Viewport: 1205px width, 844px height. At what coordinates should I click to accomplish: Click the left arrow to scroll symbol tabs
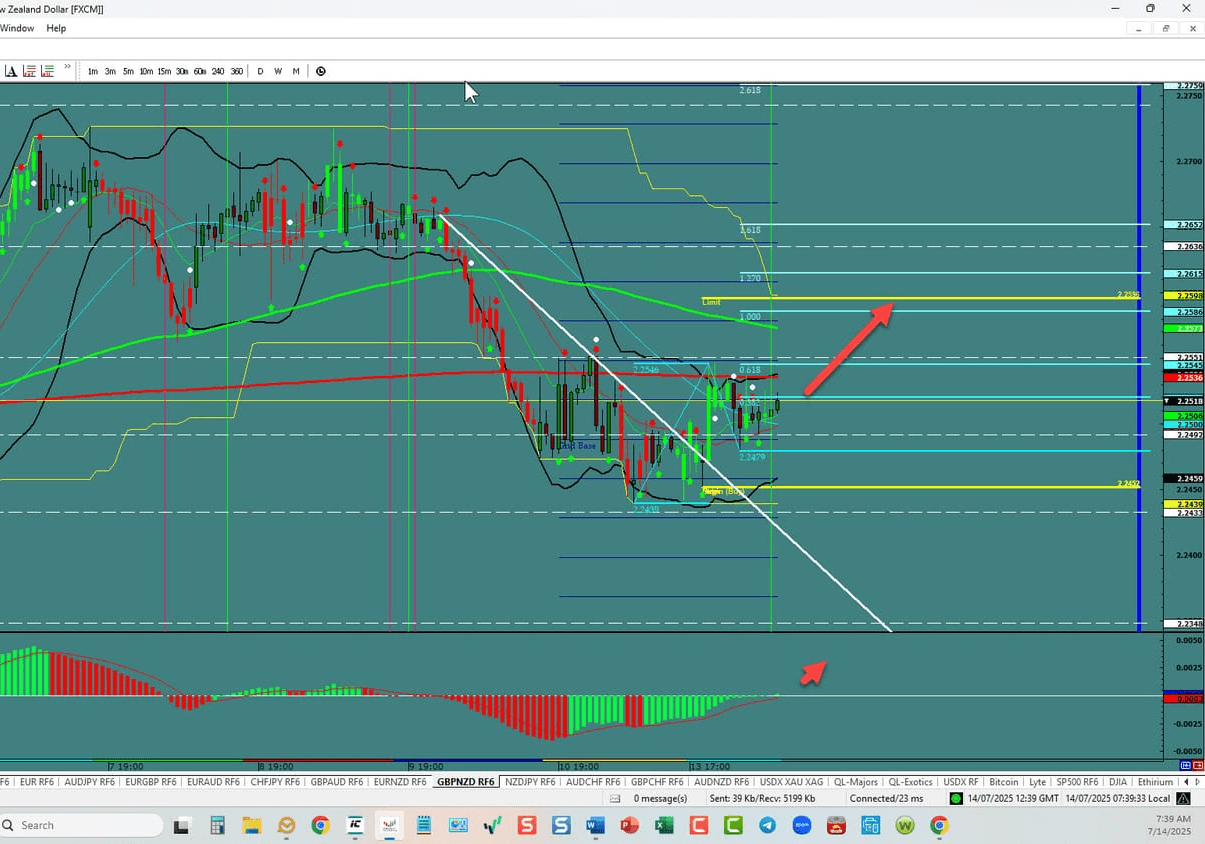click(x=1188, y=782)
